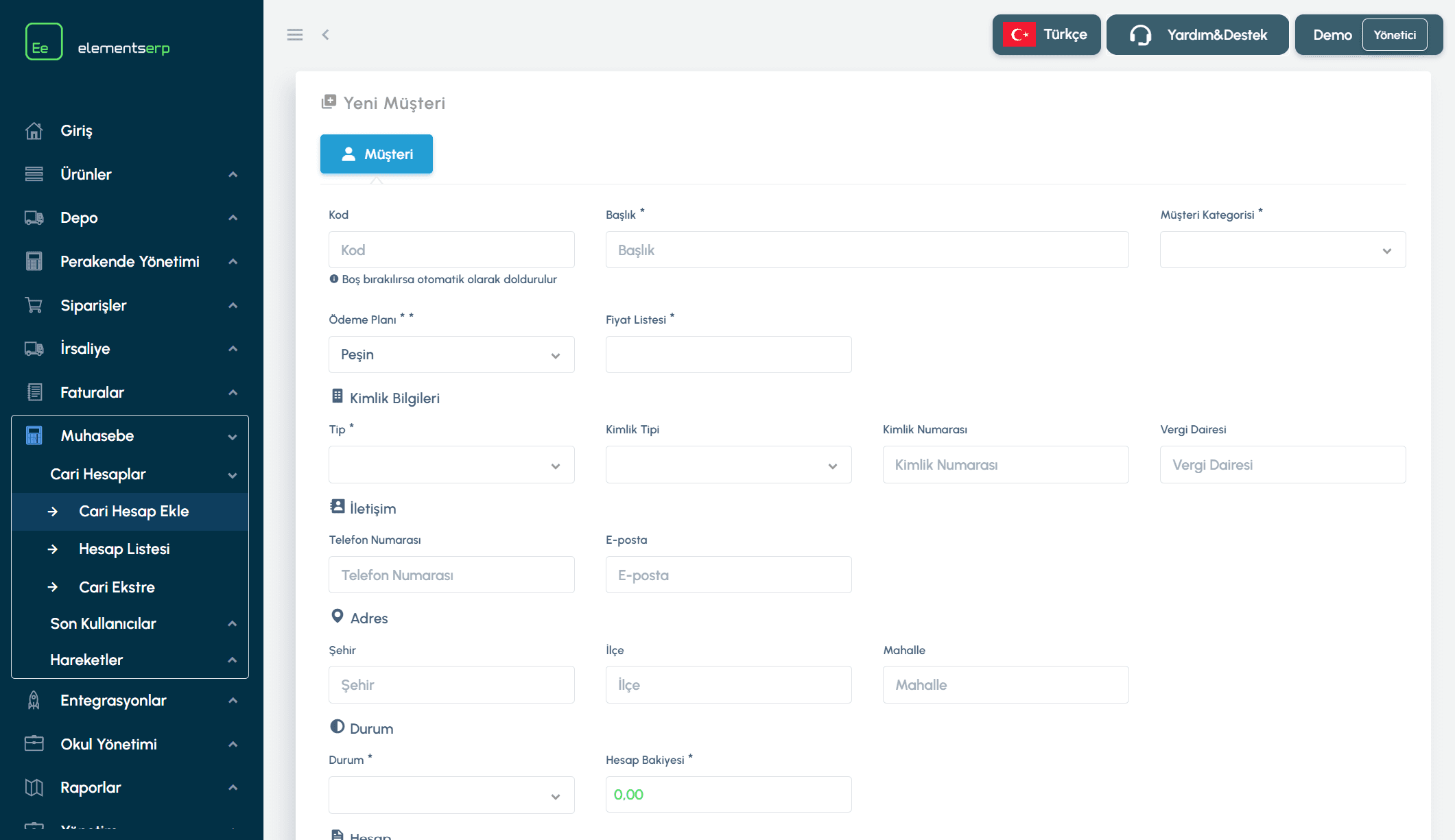The image size is (1455, 840).
Task: Click the Başlık input field
Action: (x=866, y=250)
